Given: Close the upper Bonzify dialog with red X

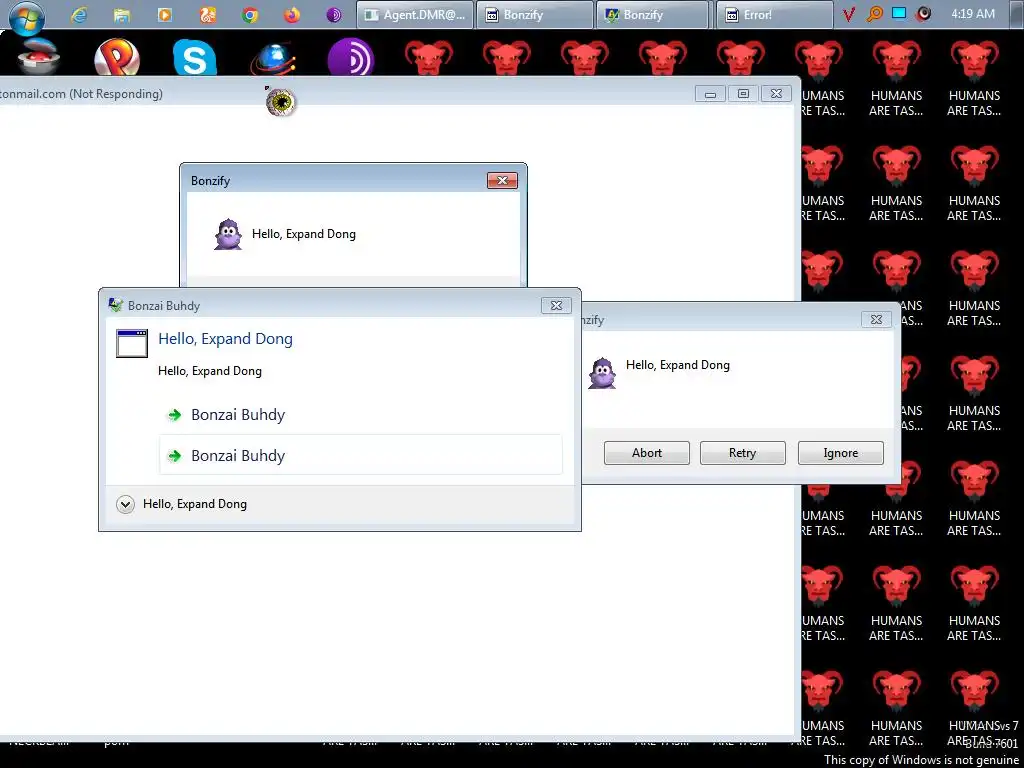Looking at the screenshot, I should pyautogui.click(x=502, y=181).
